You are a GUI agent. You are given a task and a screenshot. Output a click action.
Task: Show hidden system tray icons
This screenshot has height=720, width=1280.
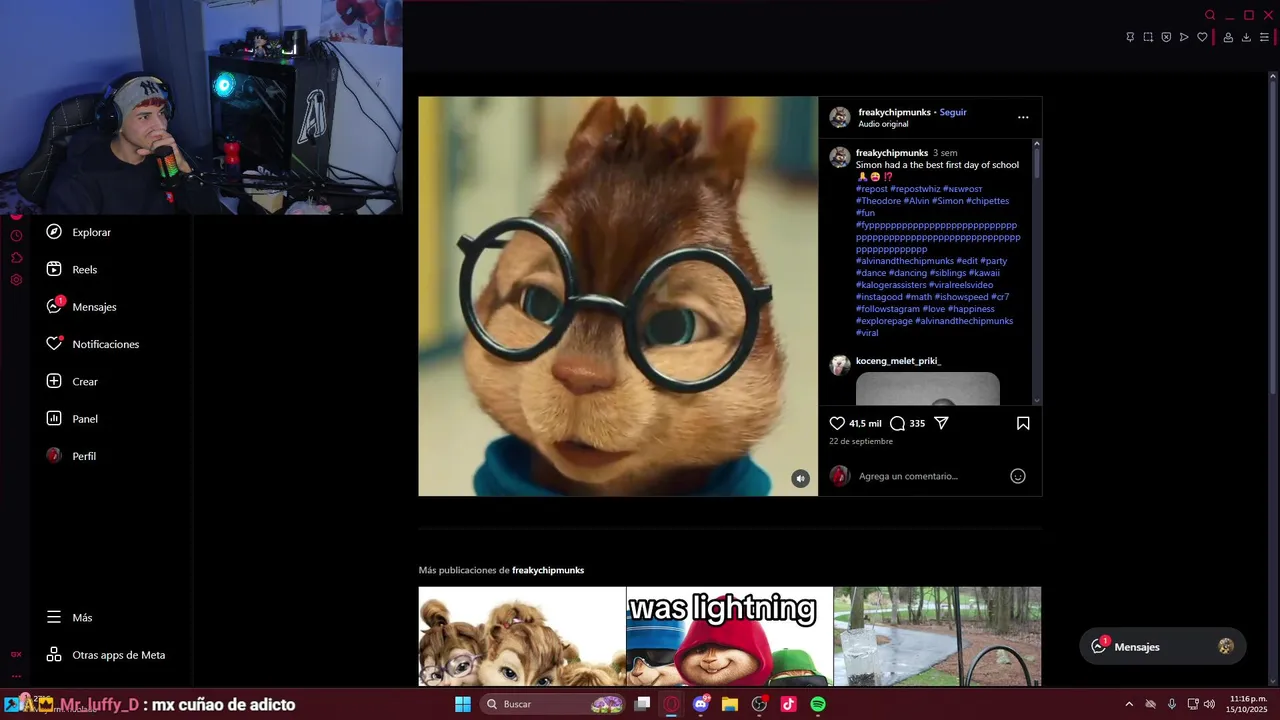click(x=1129, y=704)
